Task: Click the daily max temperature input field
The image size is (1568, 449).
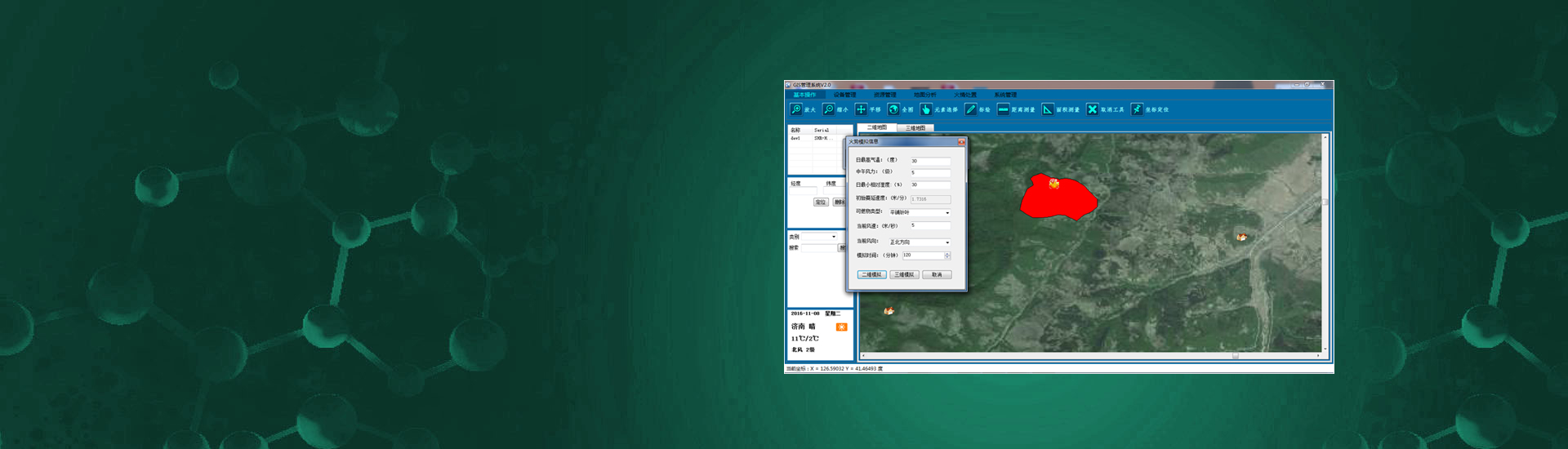Action: coord(930,161)
